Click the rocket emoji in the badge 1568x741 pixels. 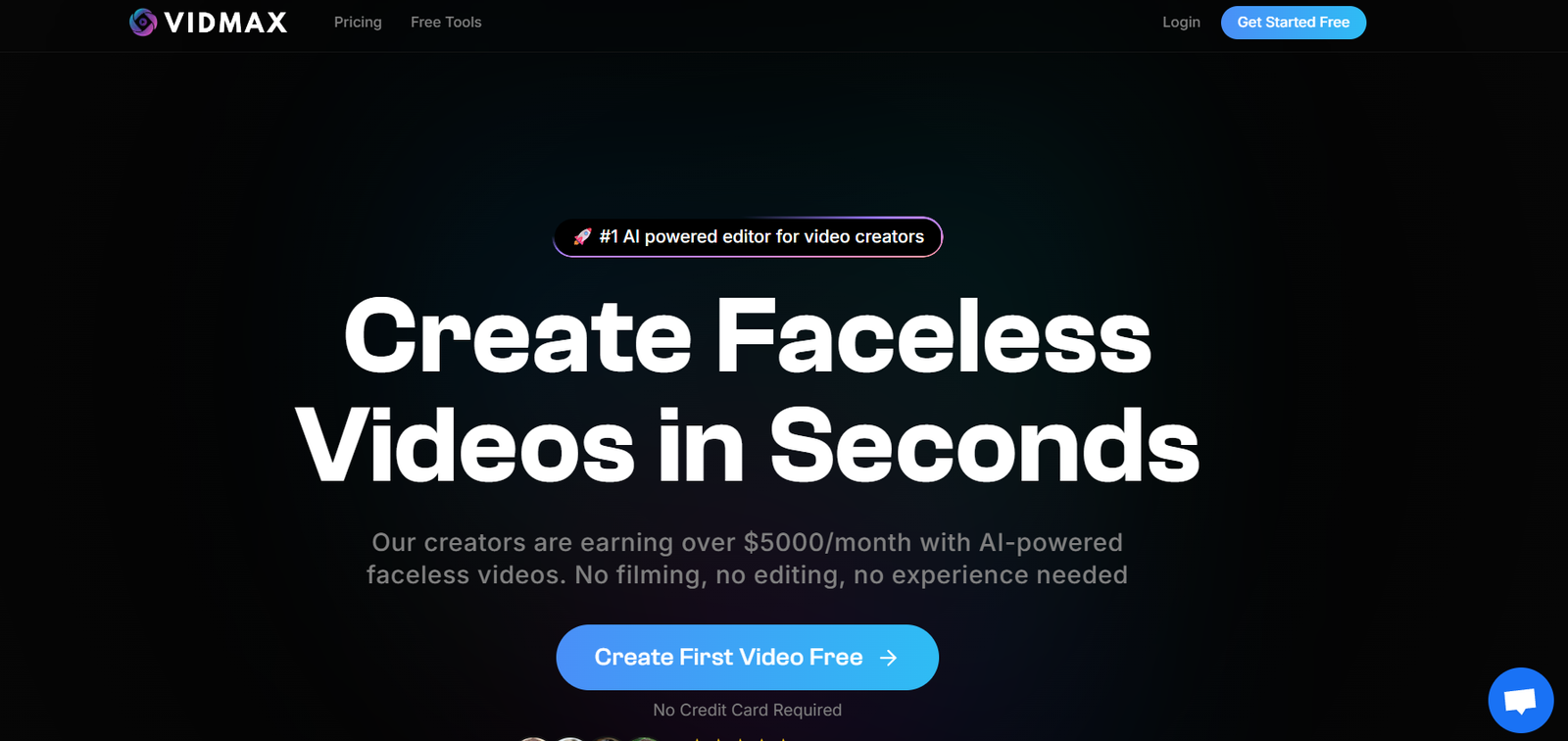tap(582, 237)
